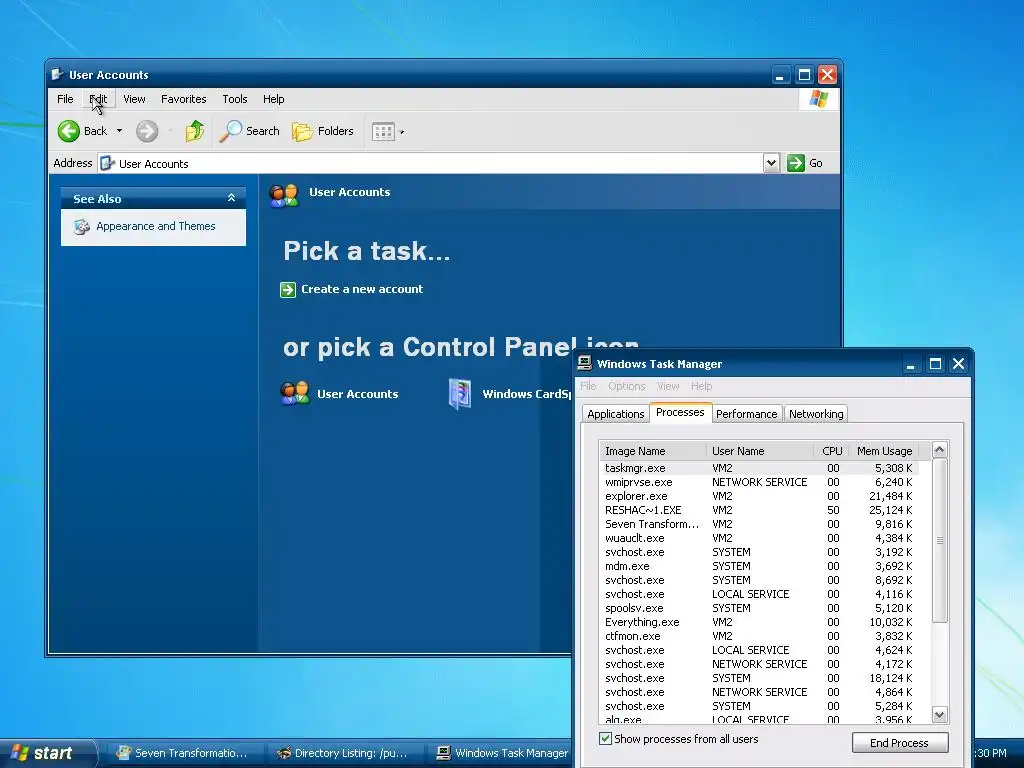The image size is (1024, 768).
Task: Open the Tools menu
Action: (x=234, y=99)
